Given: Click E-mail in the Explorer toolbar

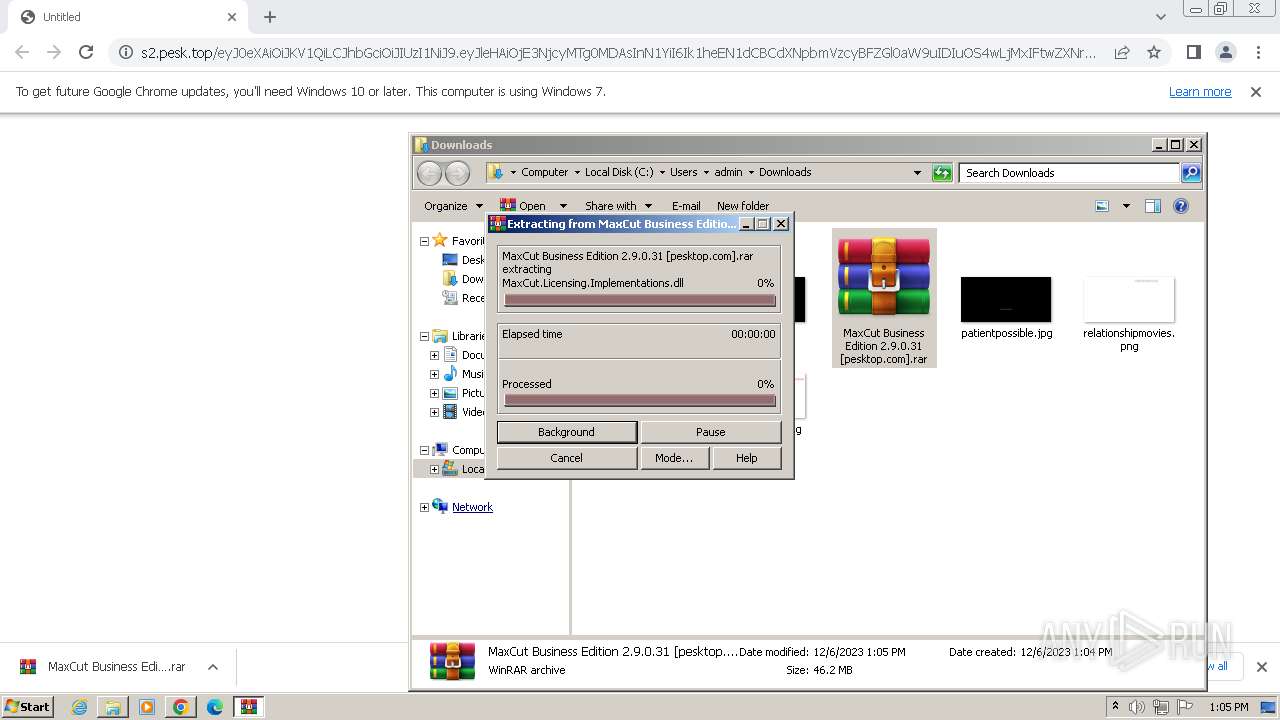Looking at the screenshot, I should coord(686,206).
